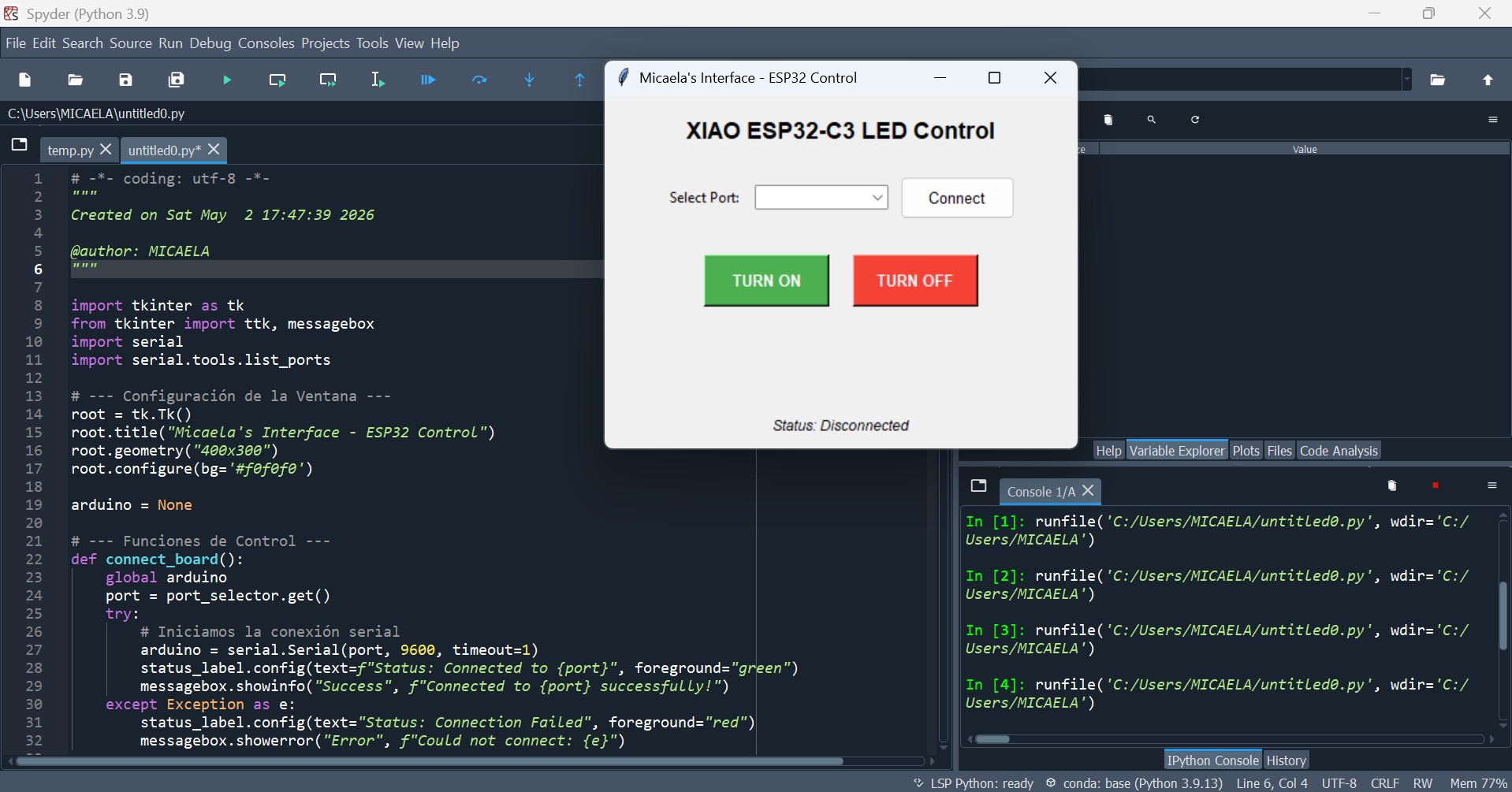
Task: Click the console horizontal scrollbar thumb
Action: coord(993,739)
